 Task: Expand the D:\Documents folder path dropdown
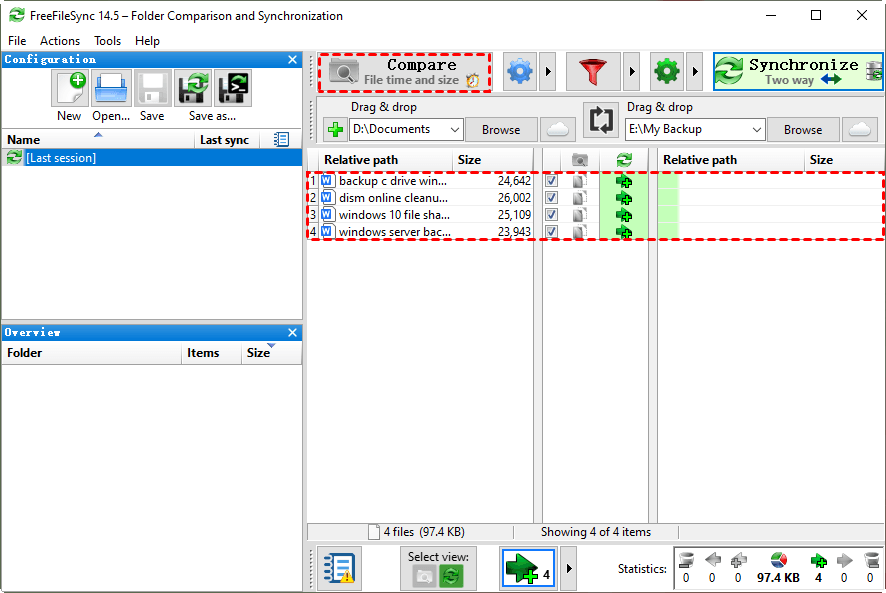(x=454, y=129)
